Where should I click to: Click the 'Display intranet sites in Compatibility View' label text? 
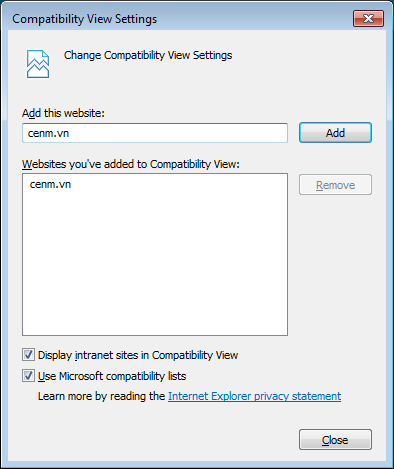[138, 355]
